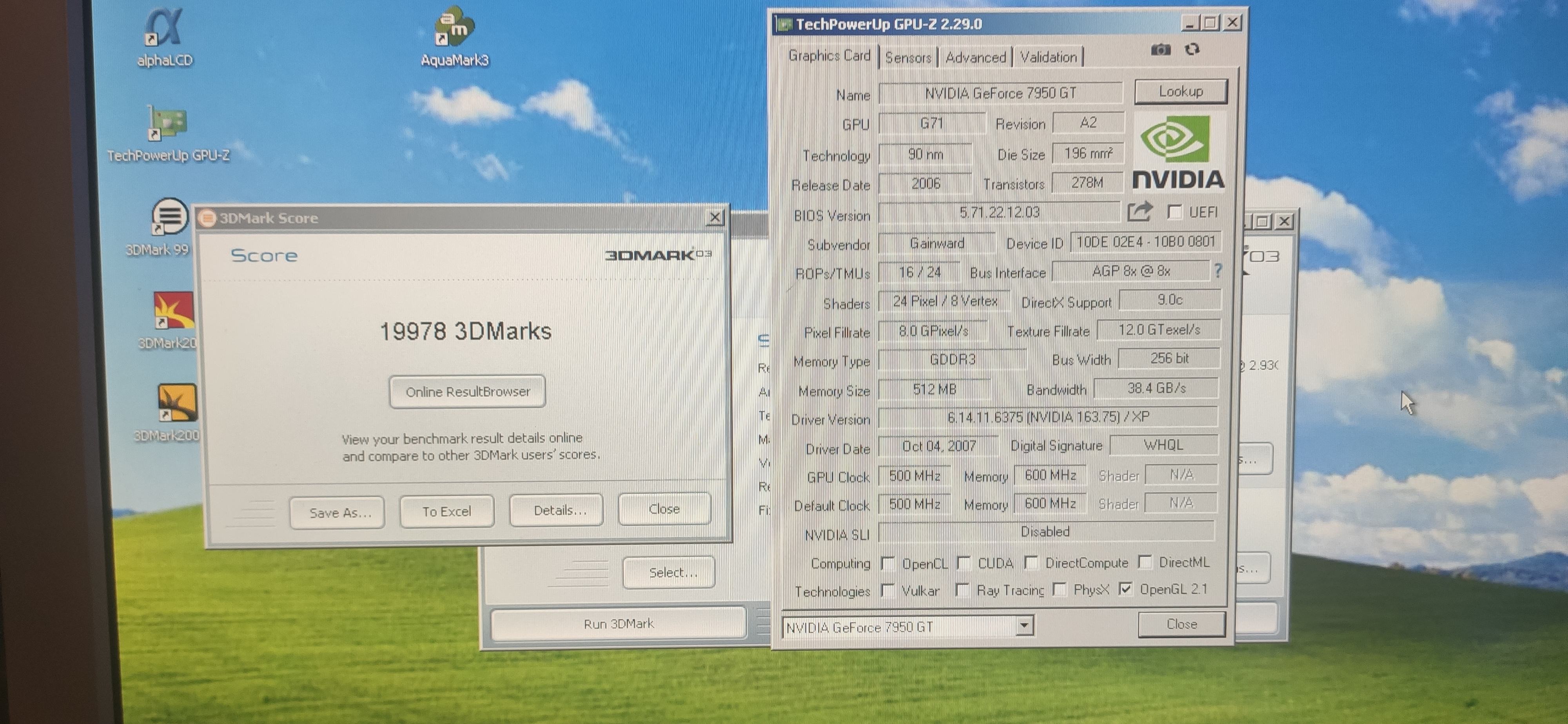This screenshot has height=724, width=1568.
Task: Click the Texture Fillrate value 12.0 GTexel/s
Action: 1159,329
